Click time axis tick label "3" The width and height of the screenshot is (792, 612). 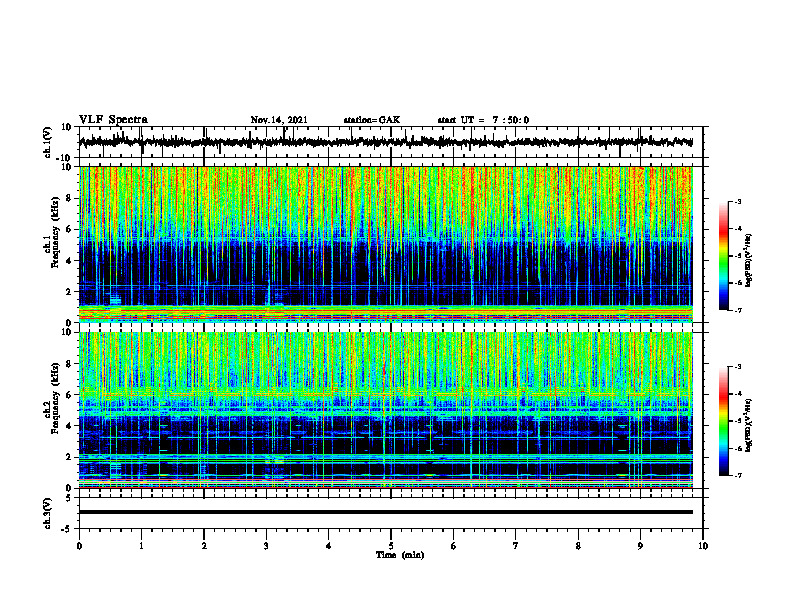tap(266, 546)
